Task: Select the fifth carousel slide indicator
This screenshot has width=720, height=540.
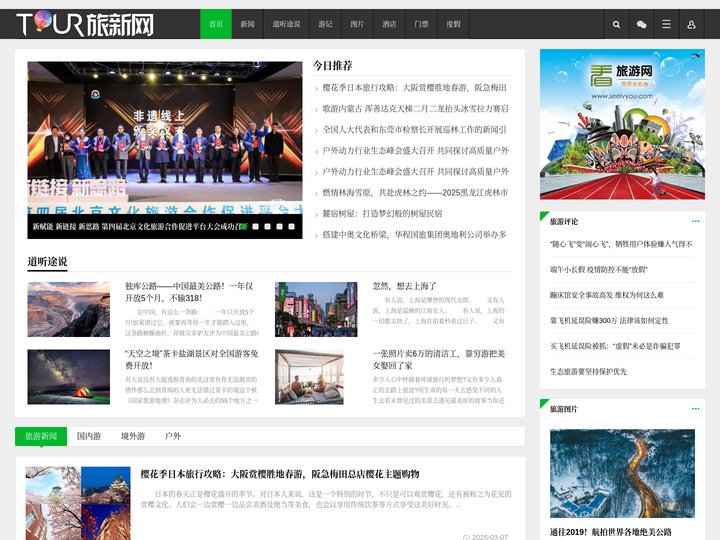Action: [x=292, y=226]
